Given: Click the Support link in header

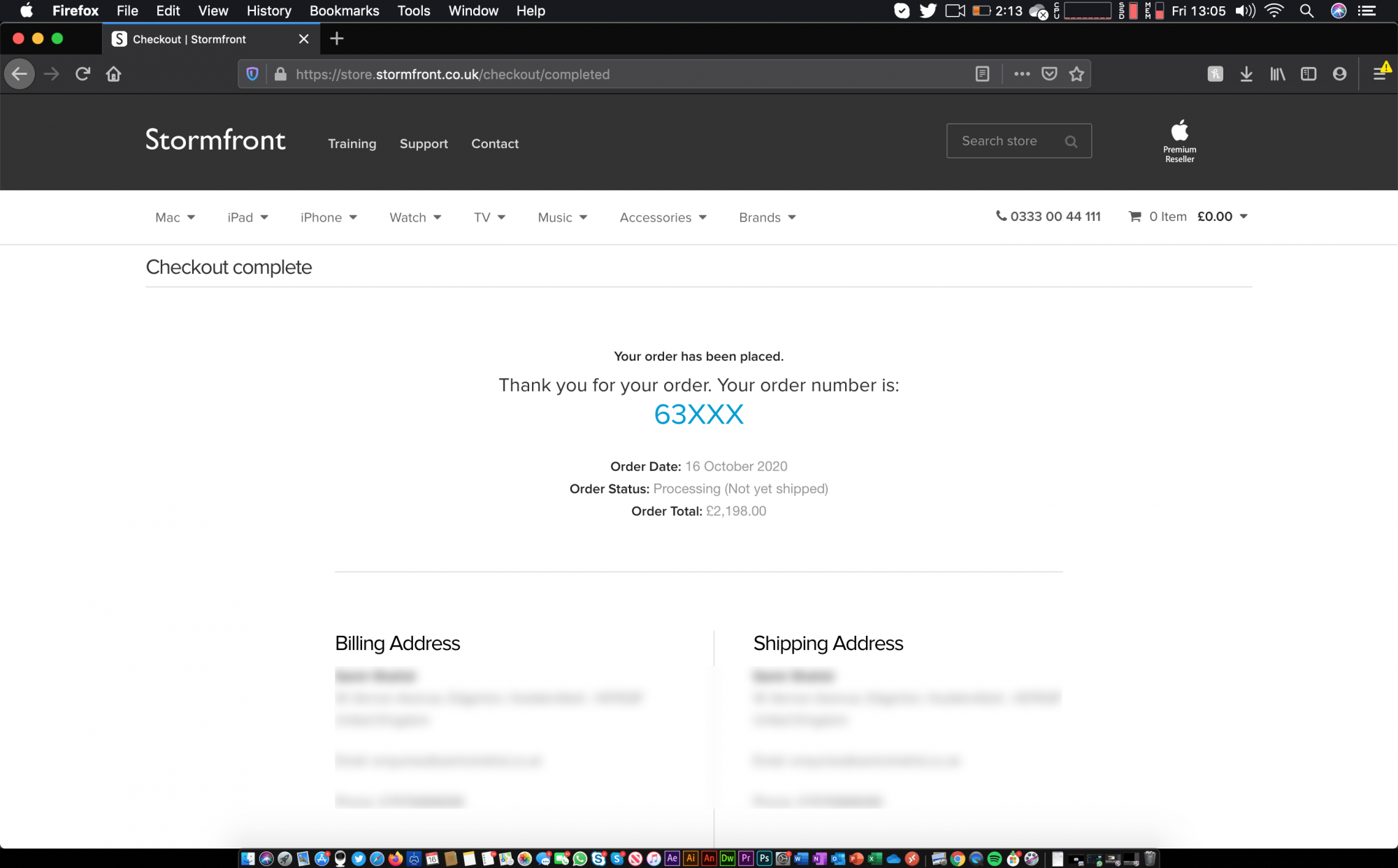Looking at the screenshot, I should click(x=424, y=143).
